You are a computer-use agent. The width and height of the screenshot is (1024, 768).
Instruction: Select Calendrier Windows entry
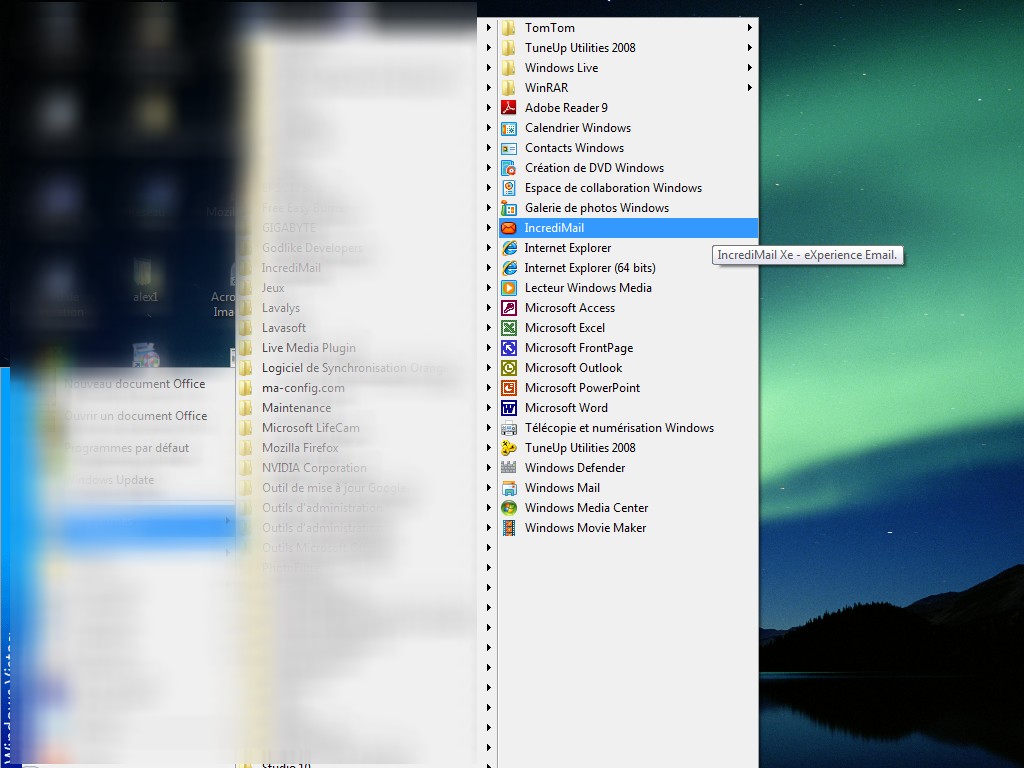point(577,128)
